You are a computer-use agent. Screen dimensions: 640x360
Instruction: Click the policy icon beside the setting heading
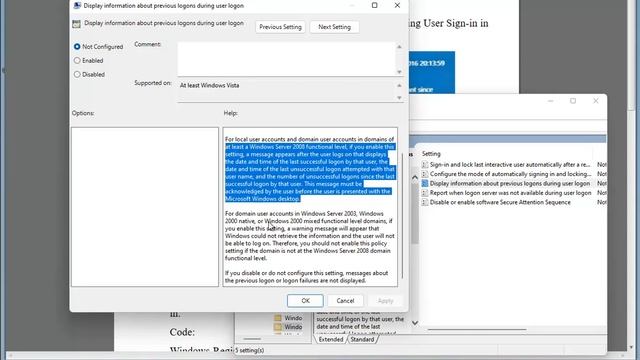(x=76, y=24)
